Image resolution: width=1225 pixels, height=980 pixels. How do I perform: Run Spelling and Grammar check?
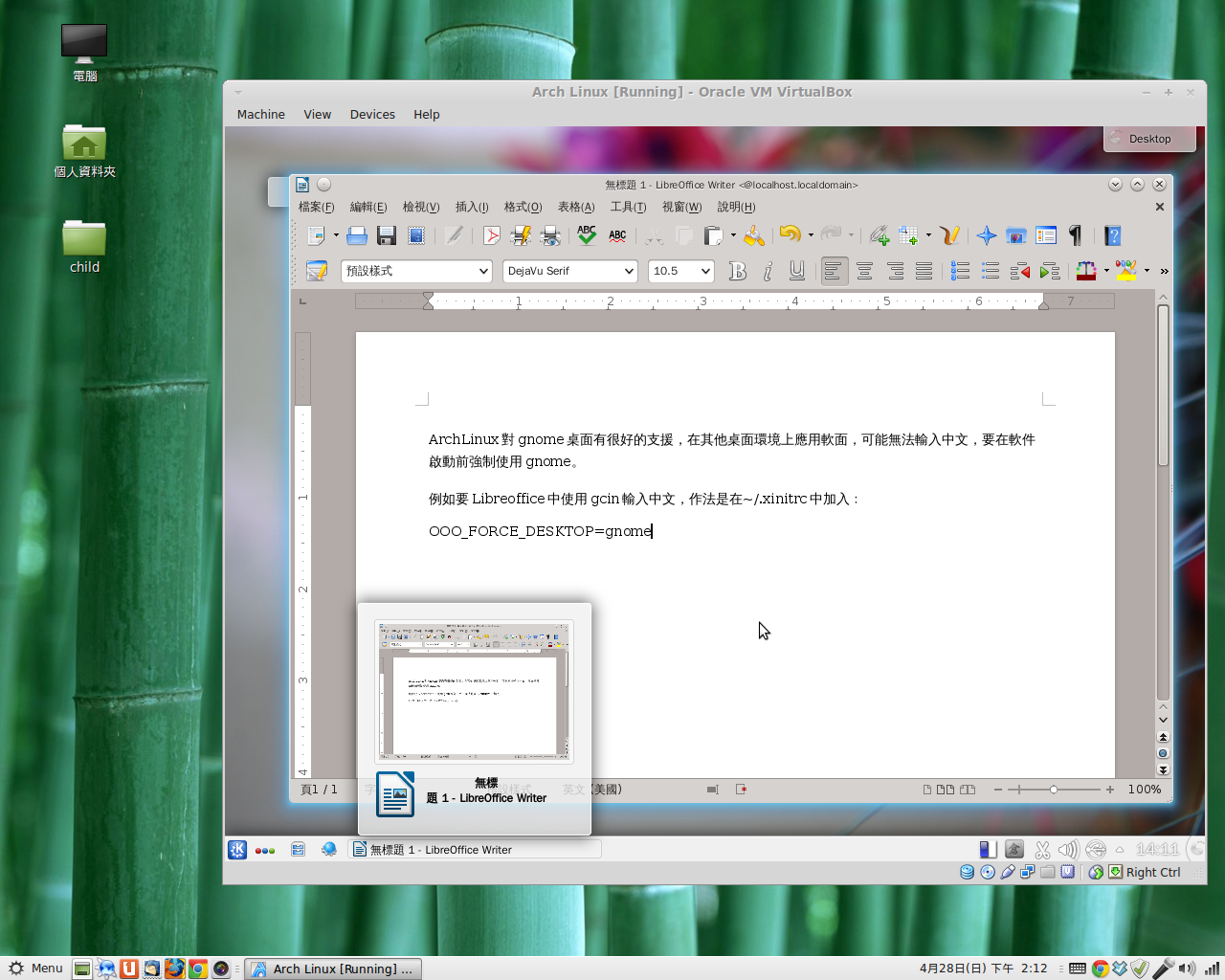pyautogui.click(x=587, y=235)
